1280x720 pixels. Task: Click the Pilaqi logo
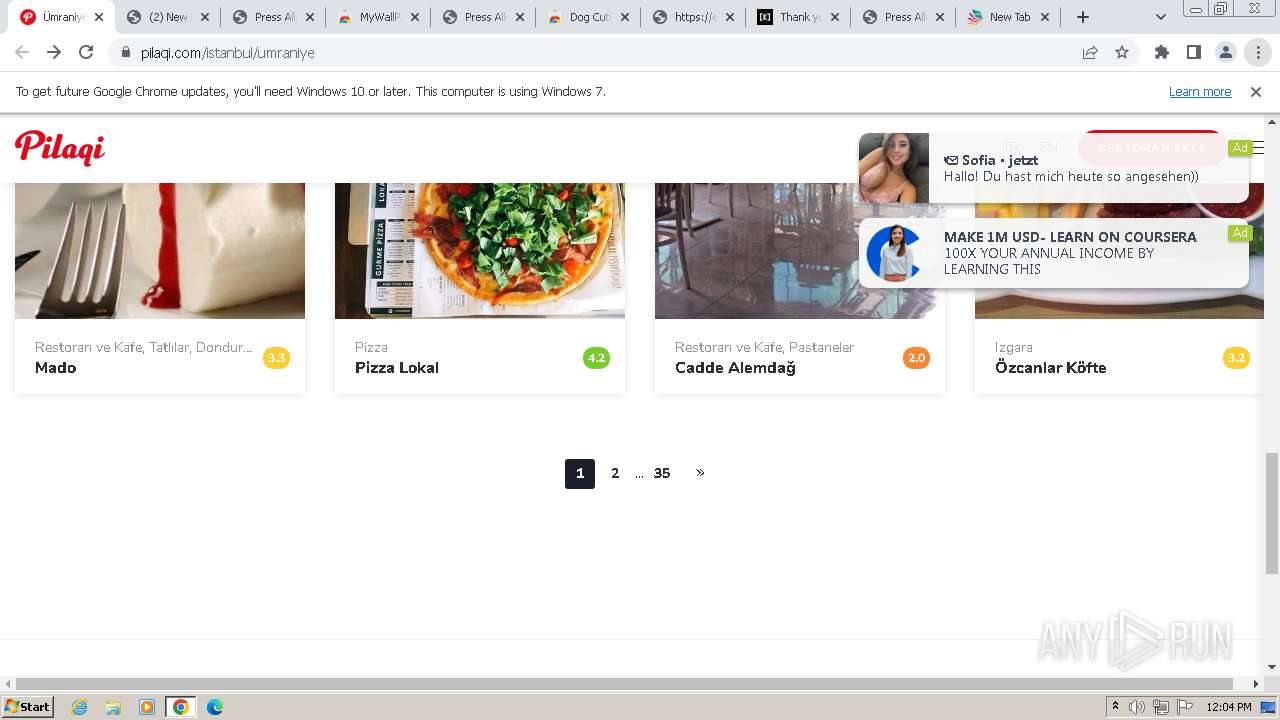tap(60, 148)
